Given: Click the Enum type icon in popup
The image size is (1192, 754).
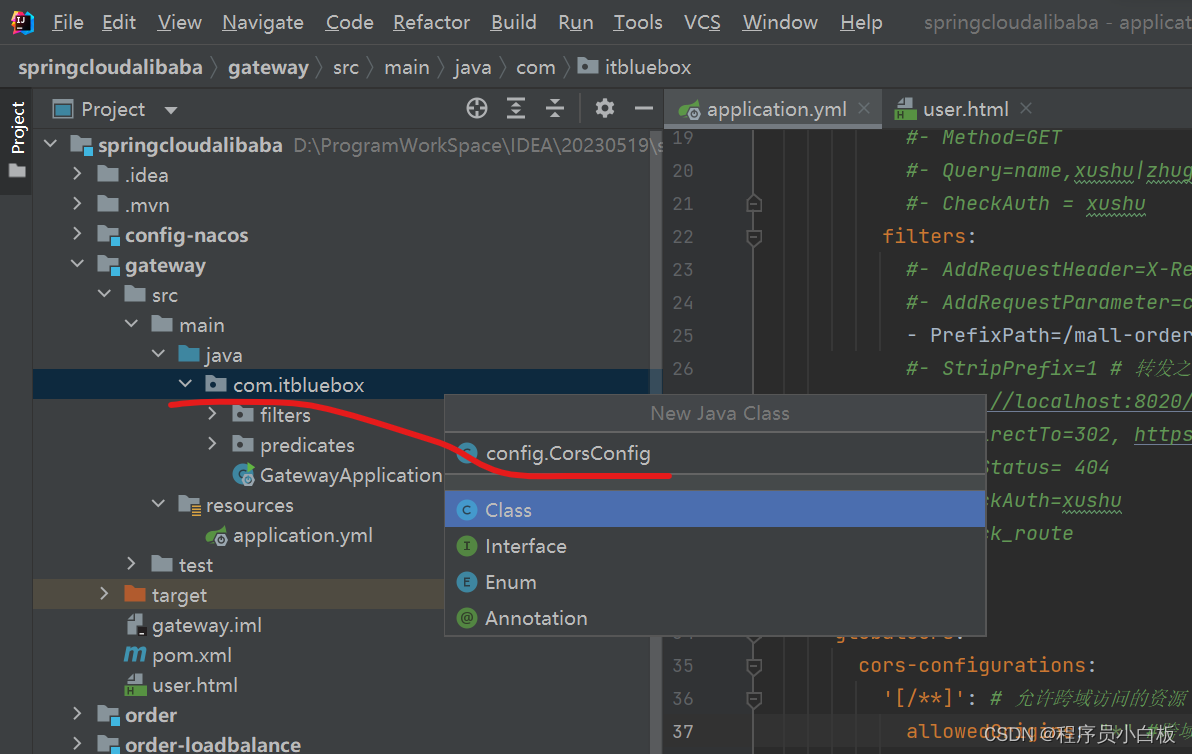Looking at the screenshot, I should coord(467,582).
